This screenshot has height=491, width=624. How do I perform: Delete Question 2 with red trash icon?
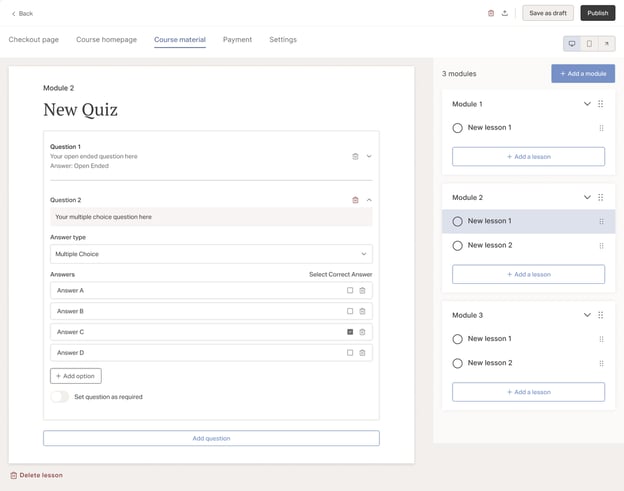point(355,200)
